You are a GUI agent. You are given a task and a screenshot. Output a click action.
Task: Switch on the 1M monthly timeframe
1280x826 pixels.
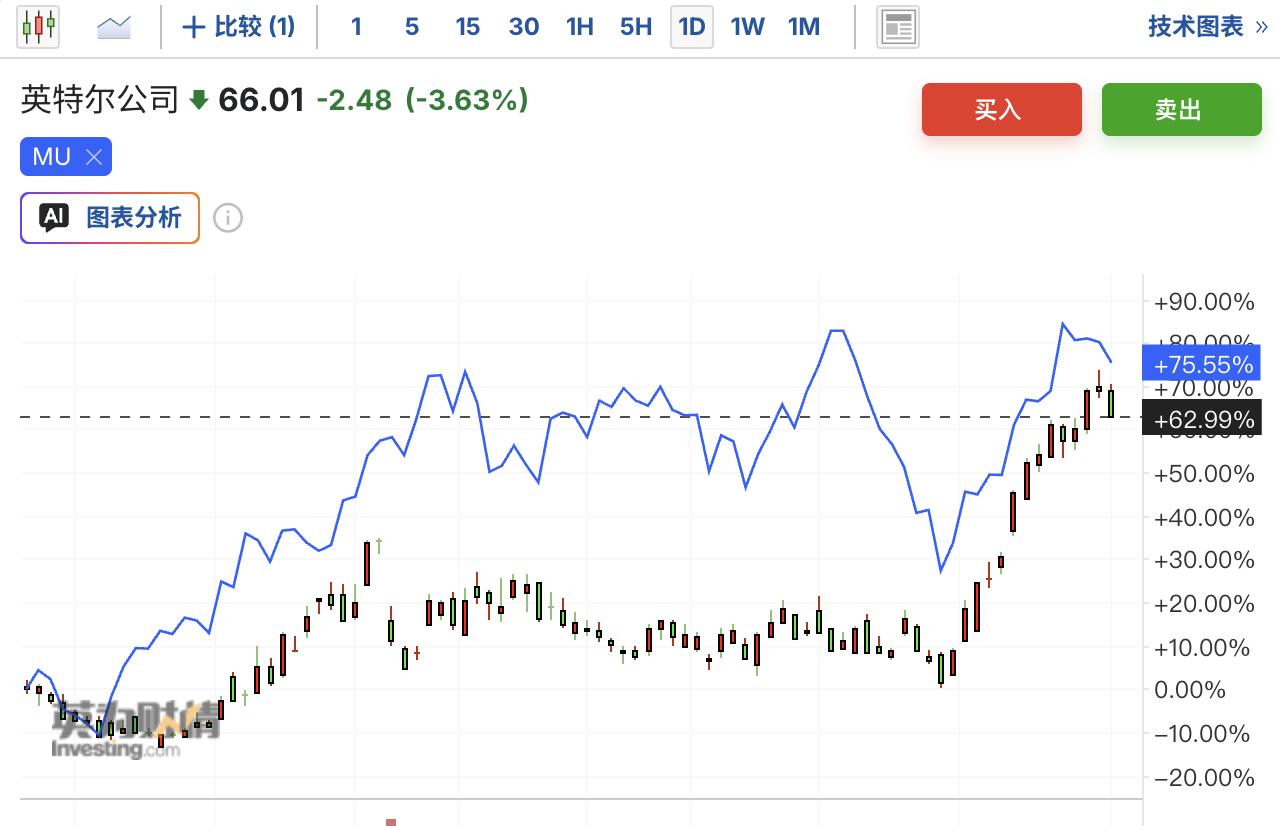804,27
